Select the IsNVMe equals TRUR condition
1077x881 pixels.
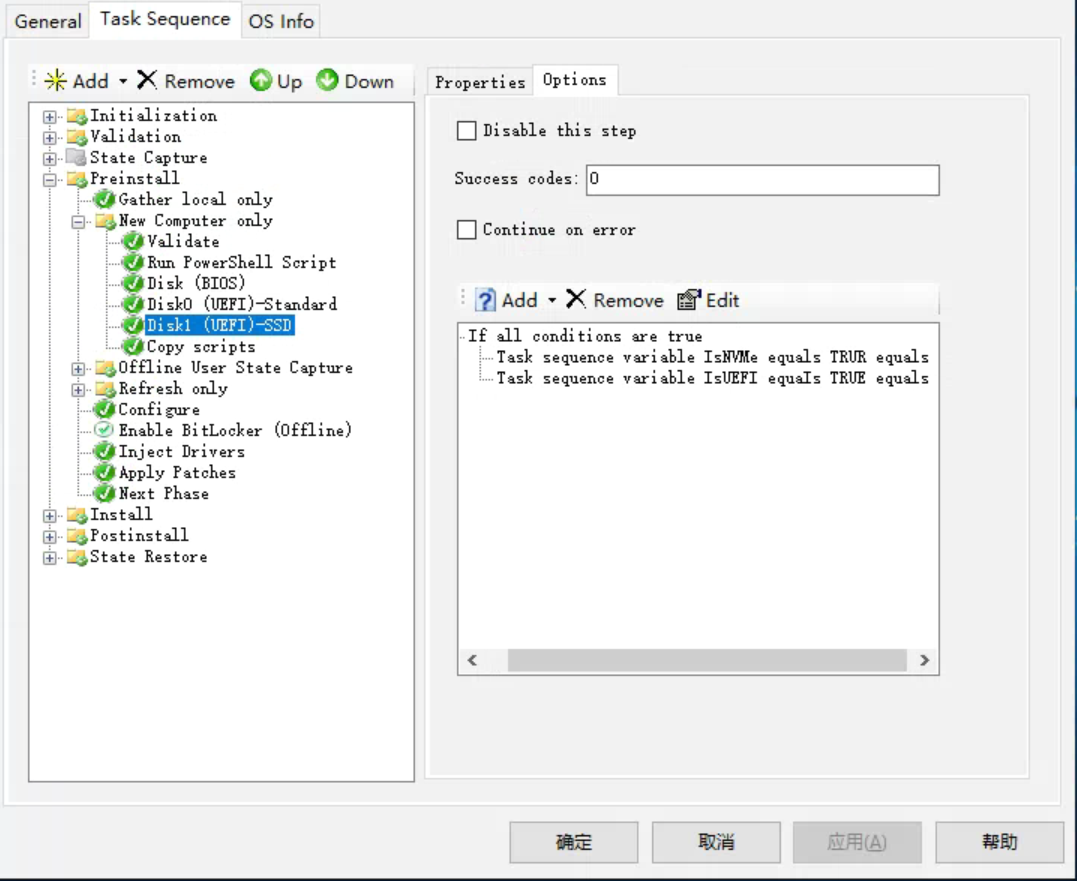712,357
